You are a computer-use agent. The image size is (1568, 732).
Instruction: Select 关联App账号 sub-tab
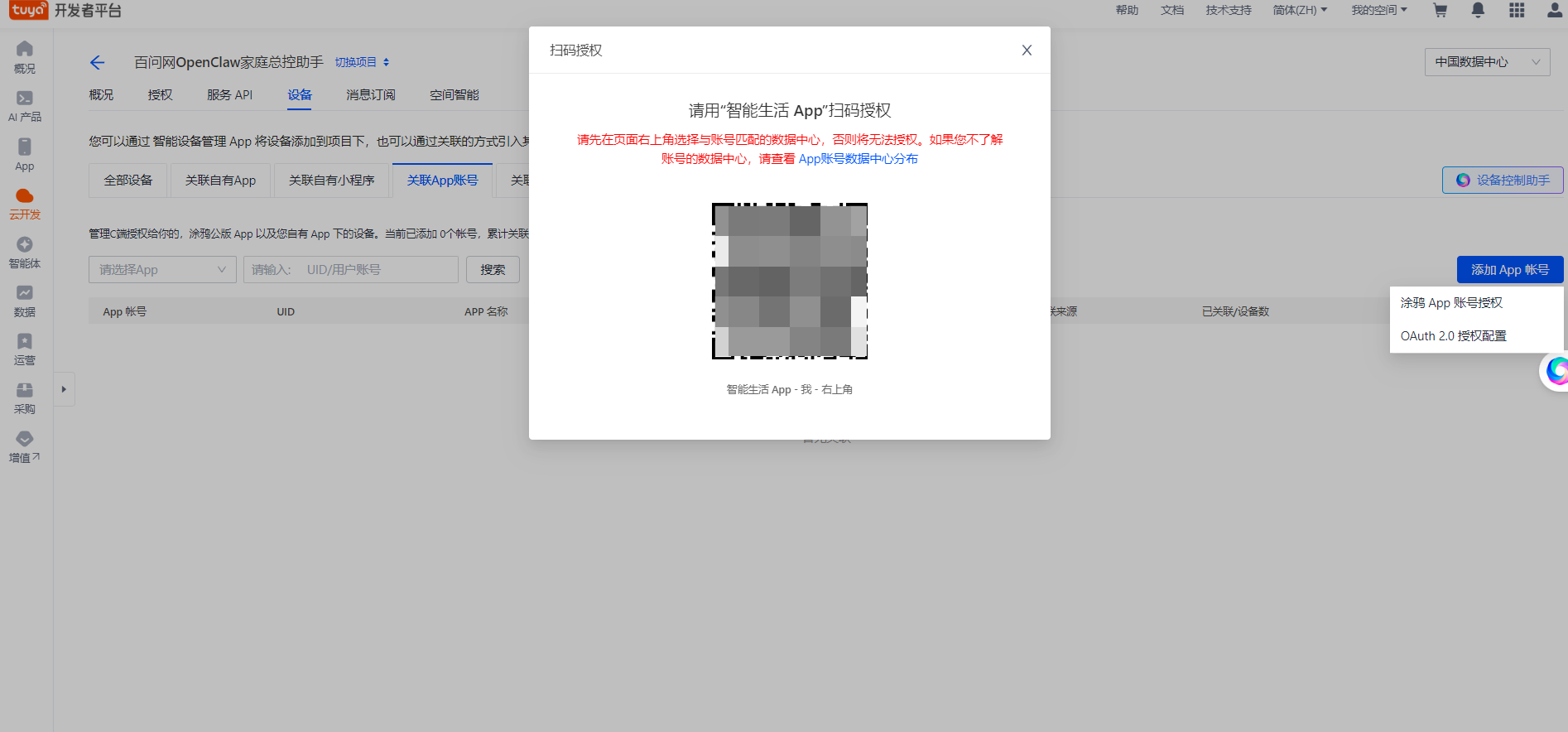pos(442,181)
